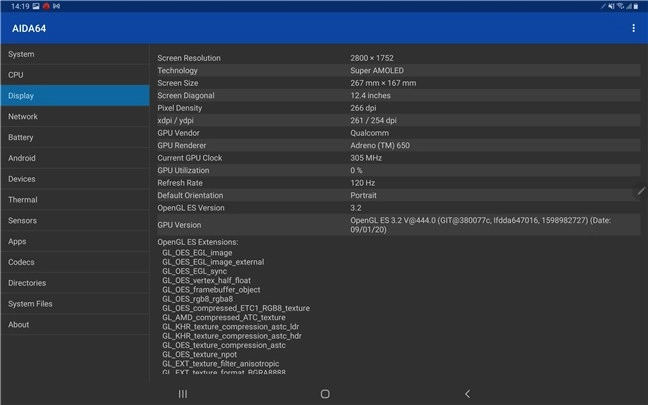Tap the red notification icon in status bar
Image resolution: width=648 pixels, height=405 pixels.
pos(46,6)
